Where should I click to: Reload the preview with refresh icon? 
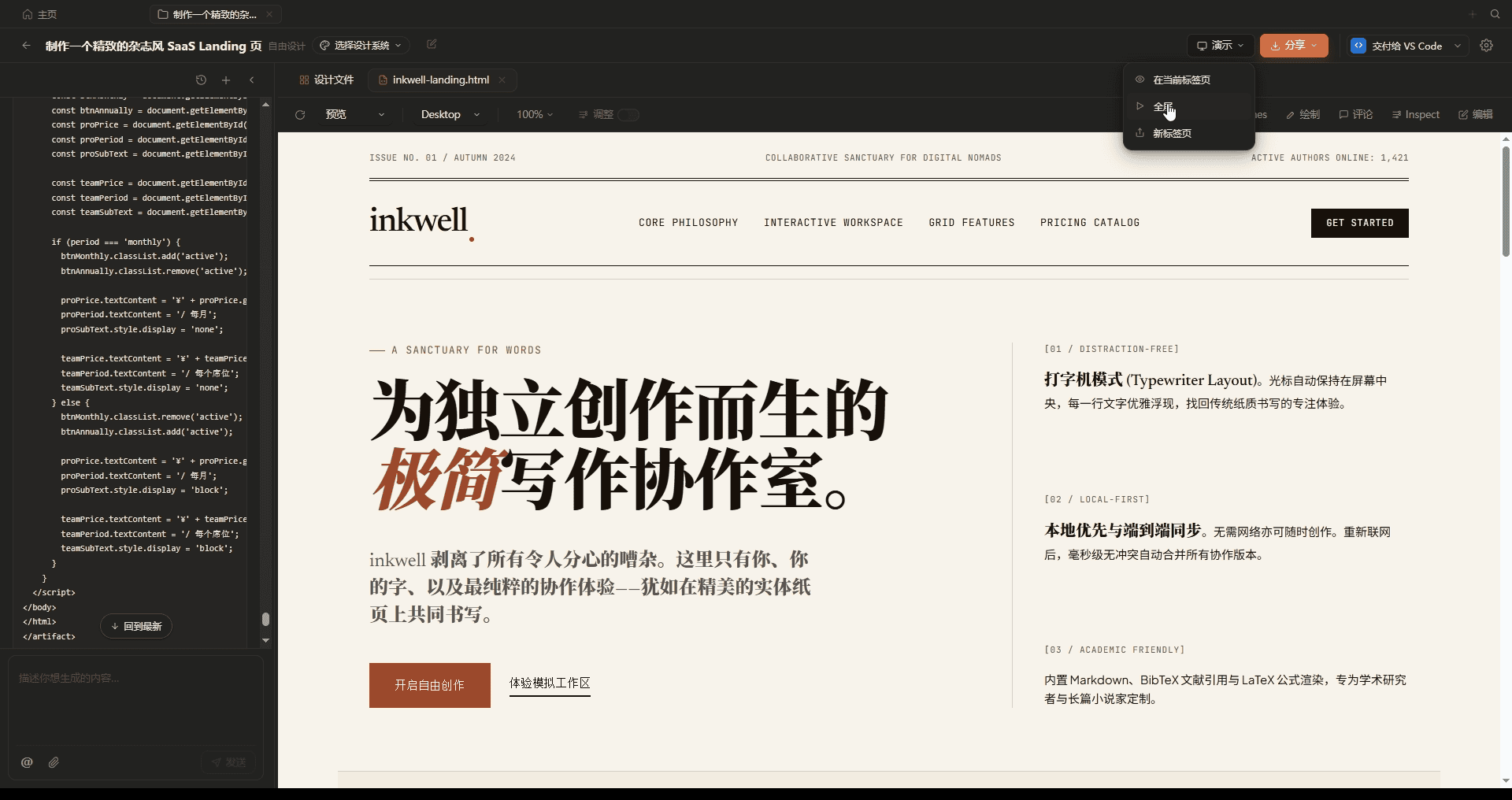[300, 115]
